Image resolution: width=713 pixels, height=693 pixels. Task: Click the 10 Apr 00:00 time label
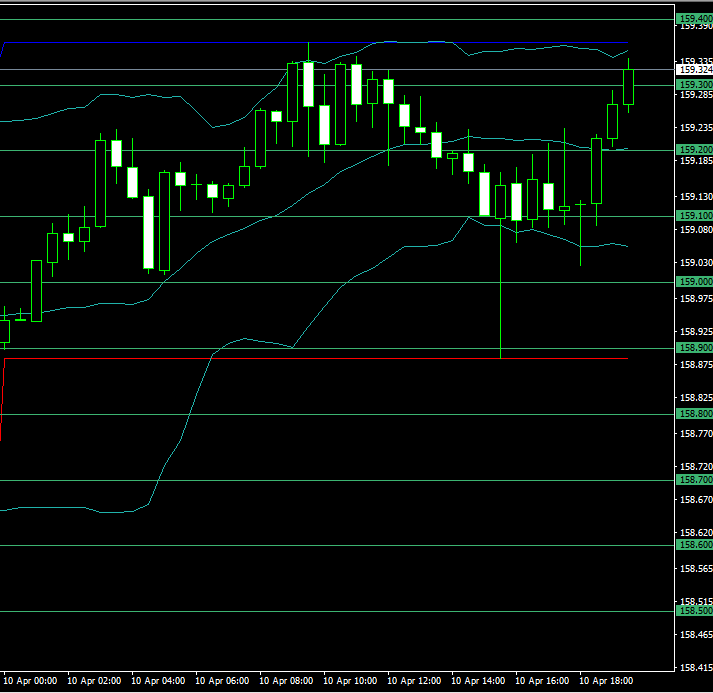(30, 681)
